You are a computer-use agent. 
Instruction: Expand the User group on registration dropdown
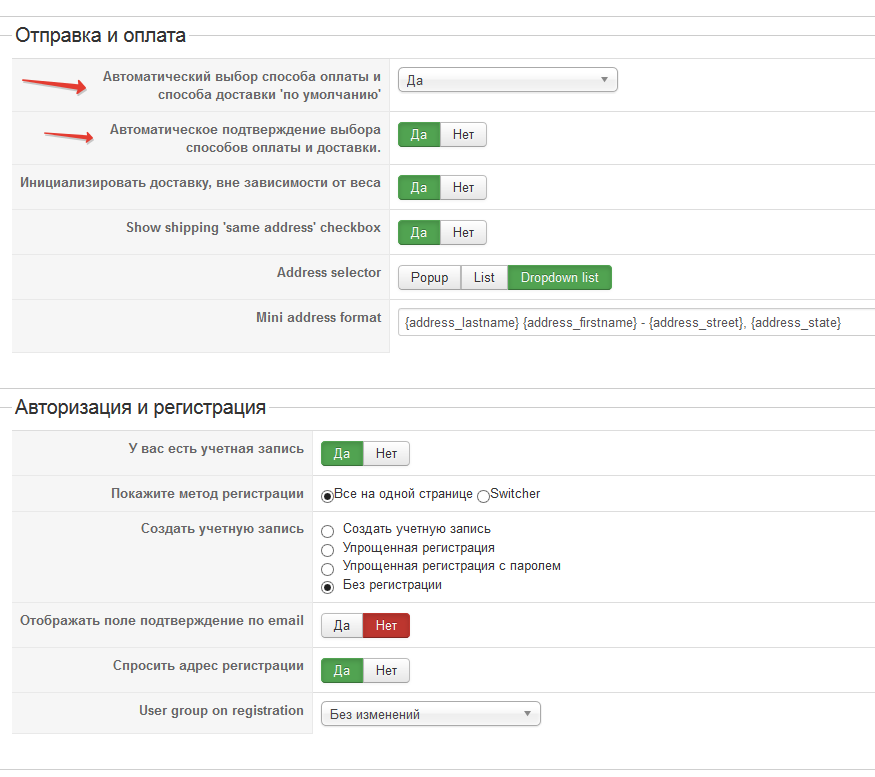click(x=430, y=714)
